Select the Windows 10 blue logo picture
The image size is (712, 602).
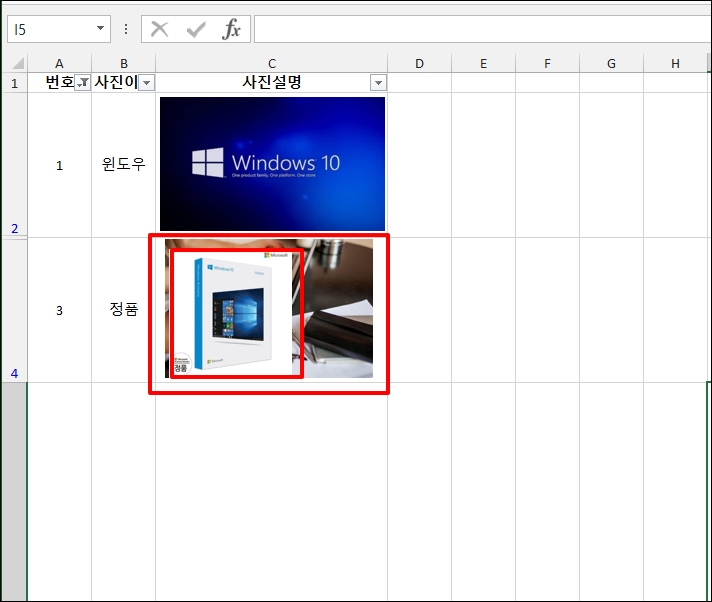coord(272,164)
